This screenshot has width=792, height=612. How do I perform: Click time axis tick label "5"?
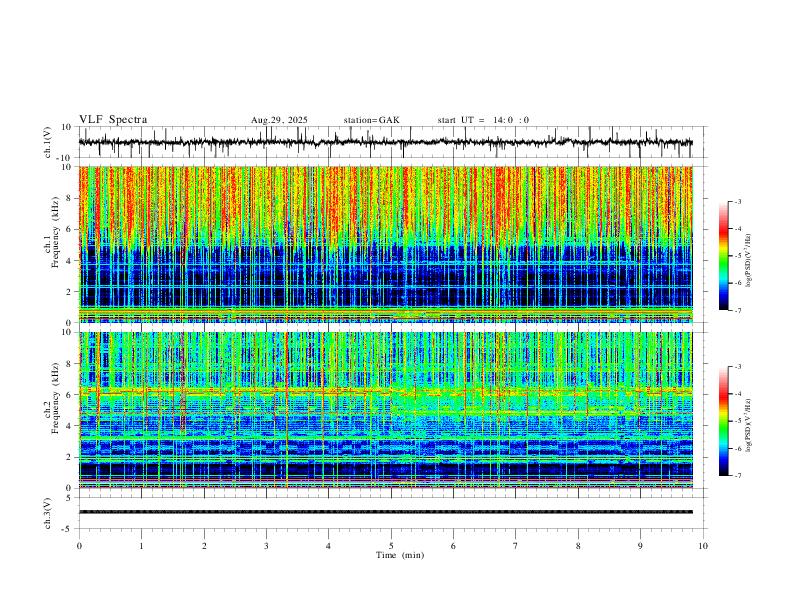[391, 546]
